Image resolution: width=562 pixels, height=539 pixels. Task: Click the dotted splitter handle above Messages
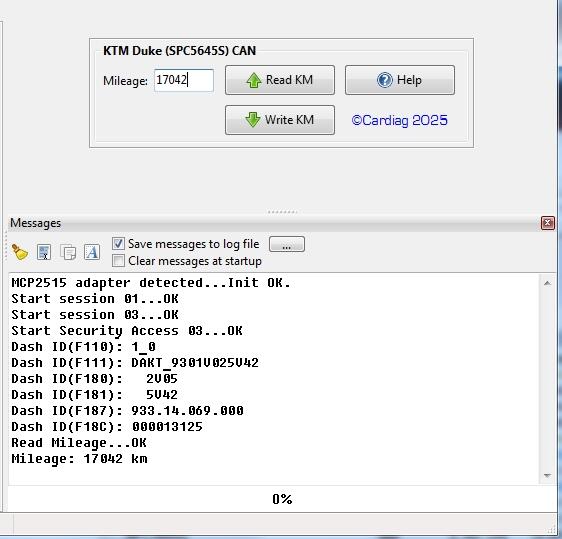[x=282, y=212]
